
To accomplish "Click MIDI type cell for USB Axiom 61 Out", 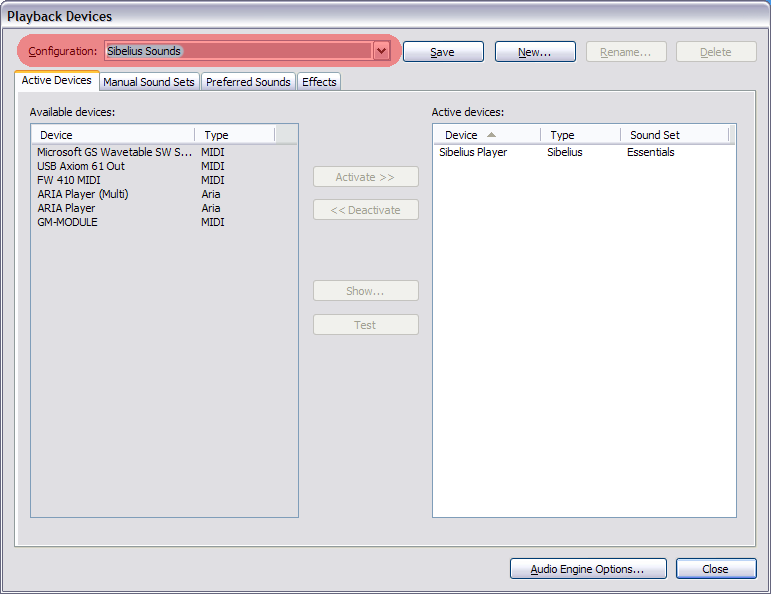I will [x=212, y=166].
